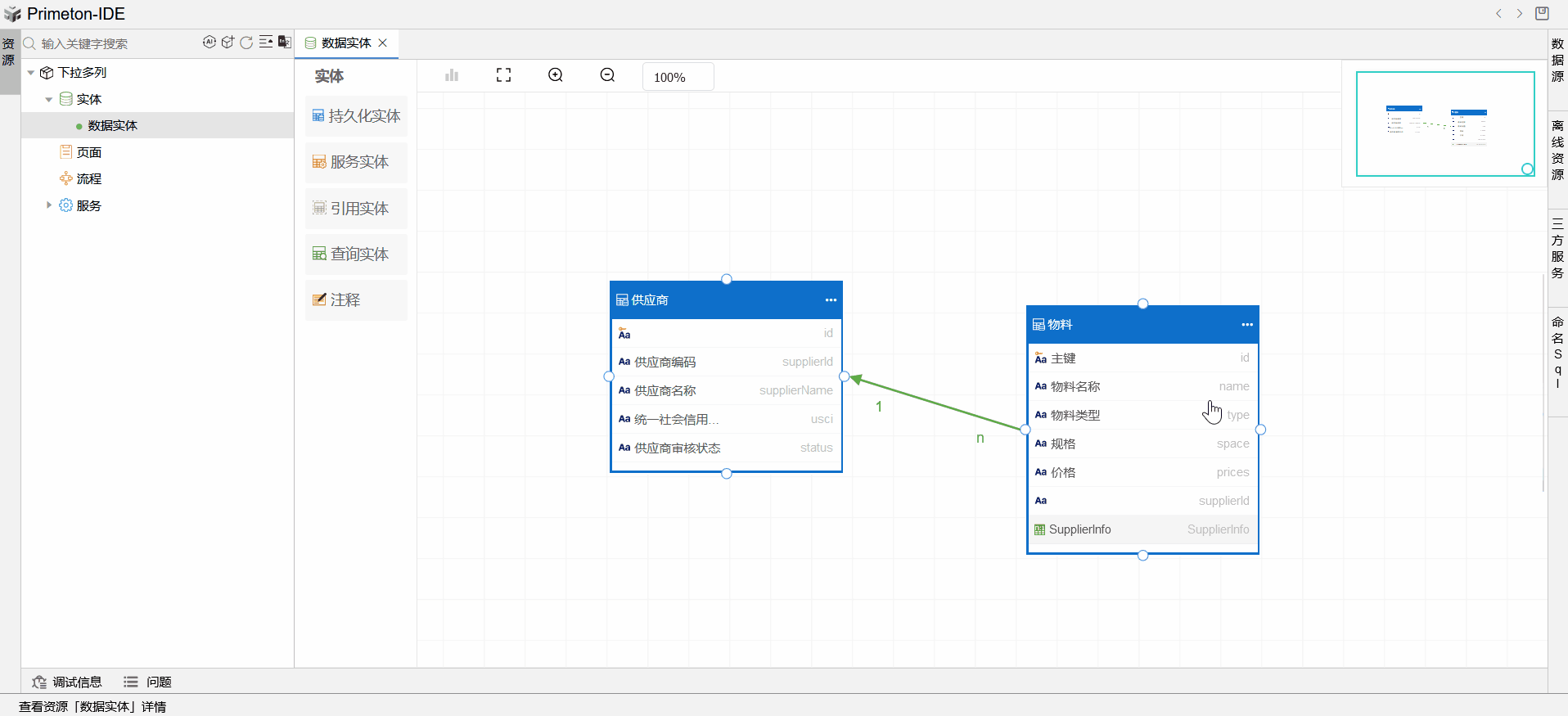Select the 物料类型 field row
This screenshot has width=1568, height=716.
1142,415
